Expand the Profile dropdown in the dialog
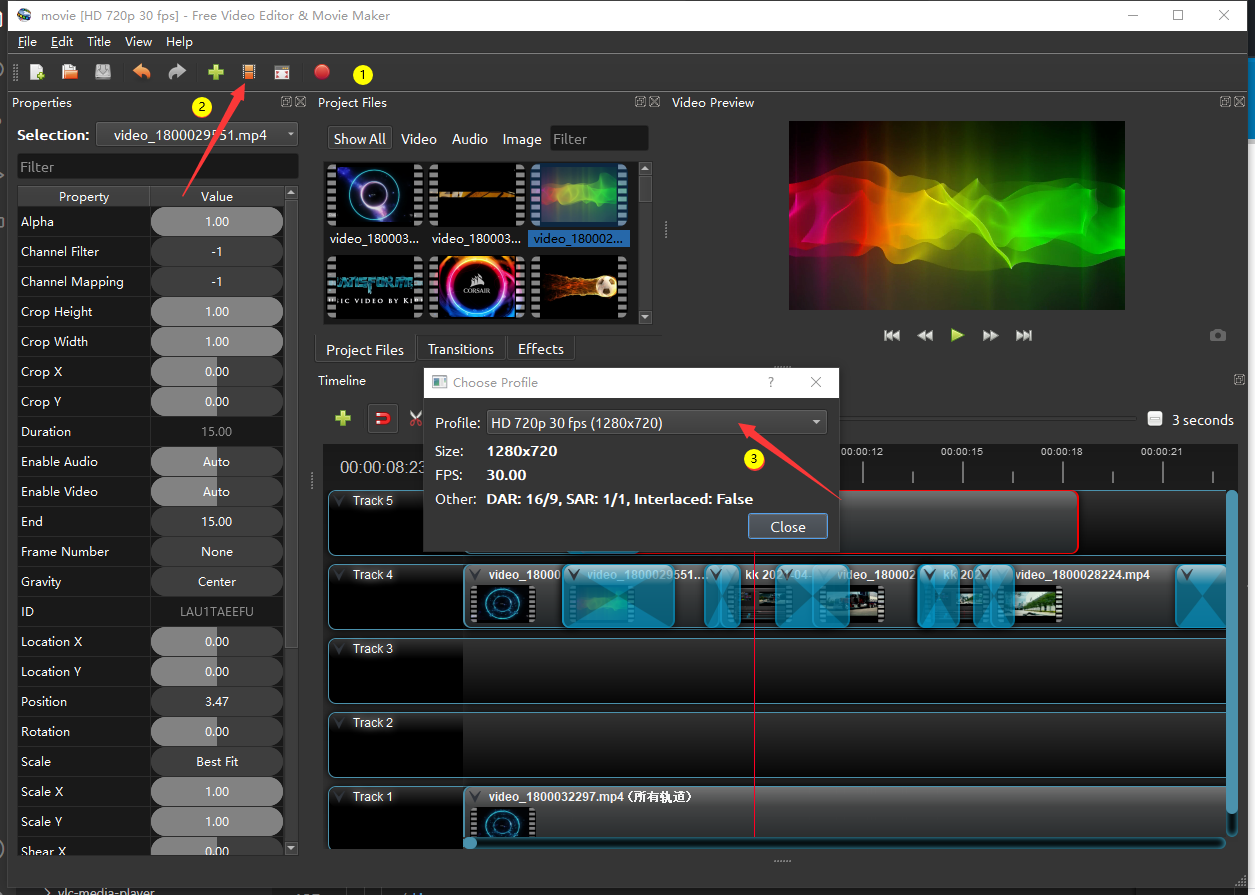The width and height of the screenshot is (1255, 895). pyautogui.click(x=817, y=423)
